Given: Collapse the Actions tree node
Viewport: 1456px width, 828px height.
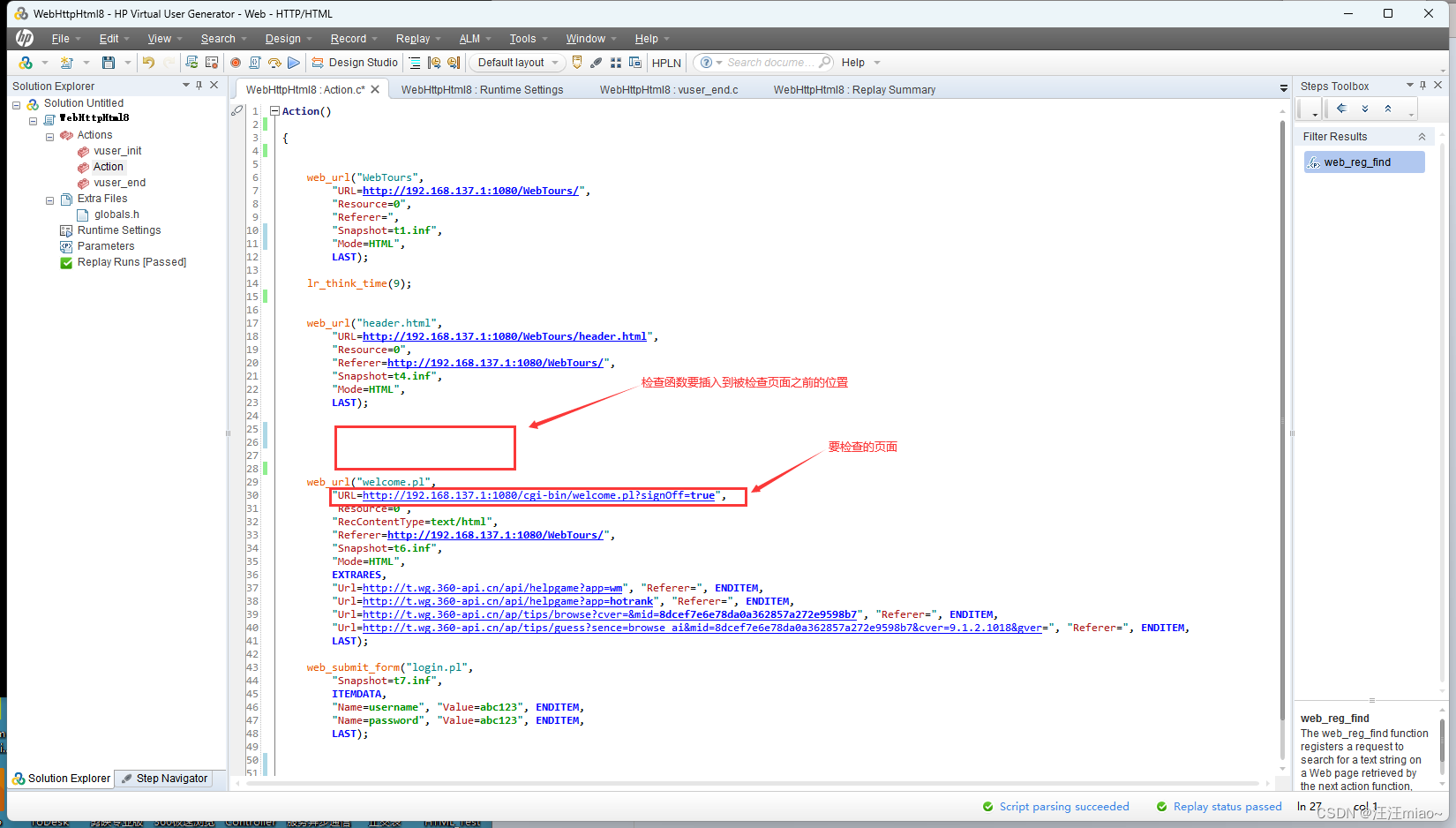Looking at the screenshot, I should coord(49,137).
